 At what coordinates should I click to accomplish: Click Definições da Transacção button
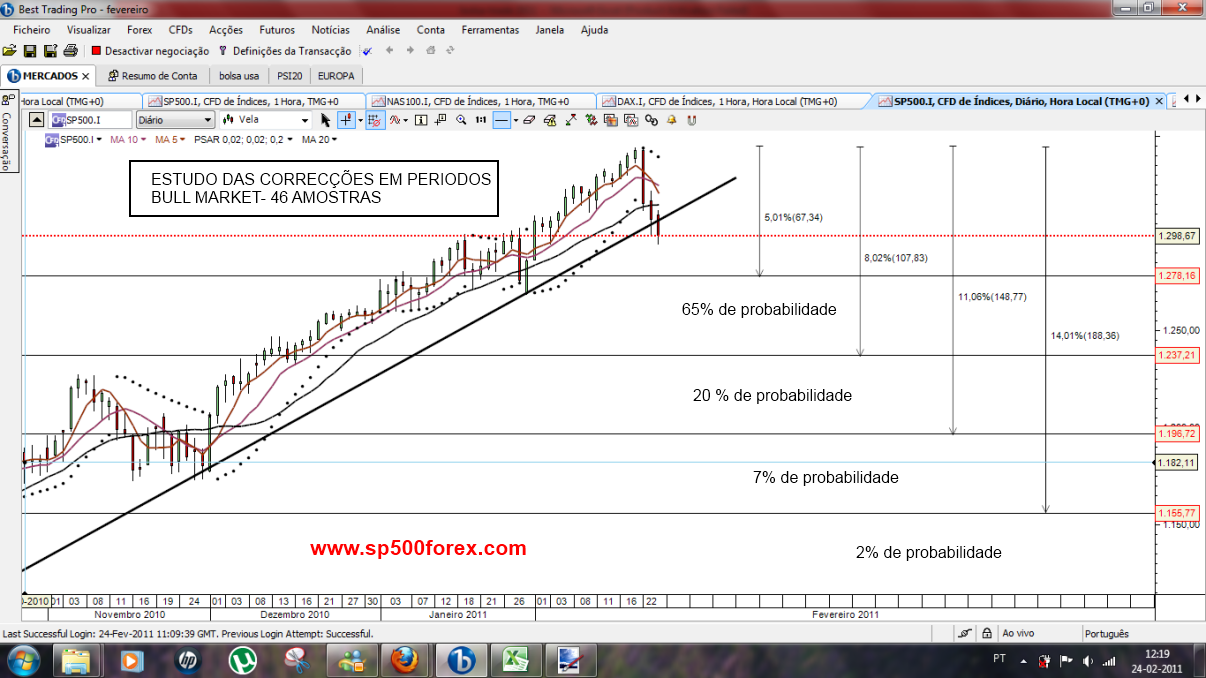tap(285, 50)
